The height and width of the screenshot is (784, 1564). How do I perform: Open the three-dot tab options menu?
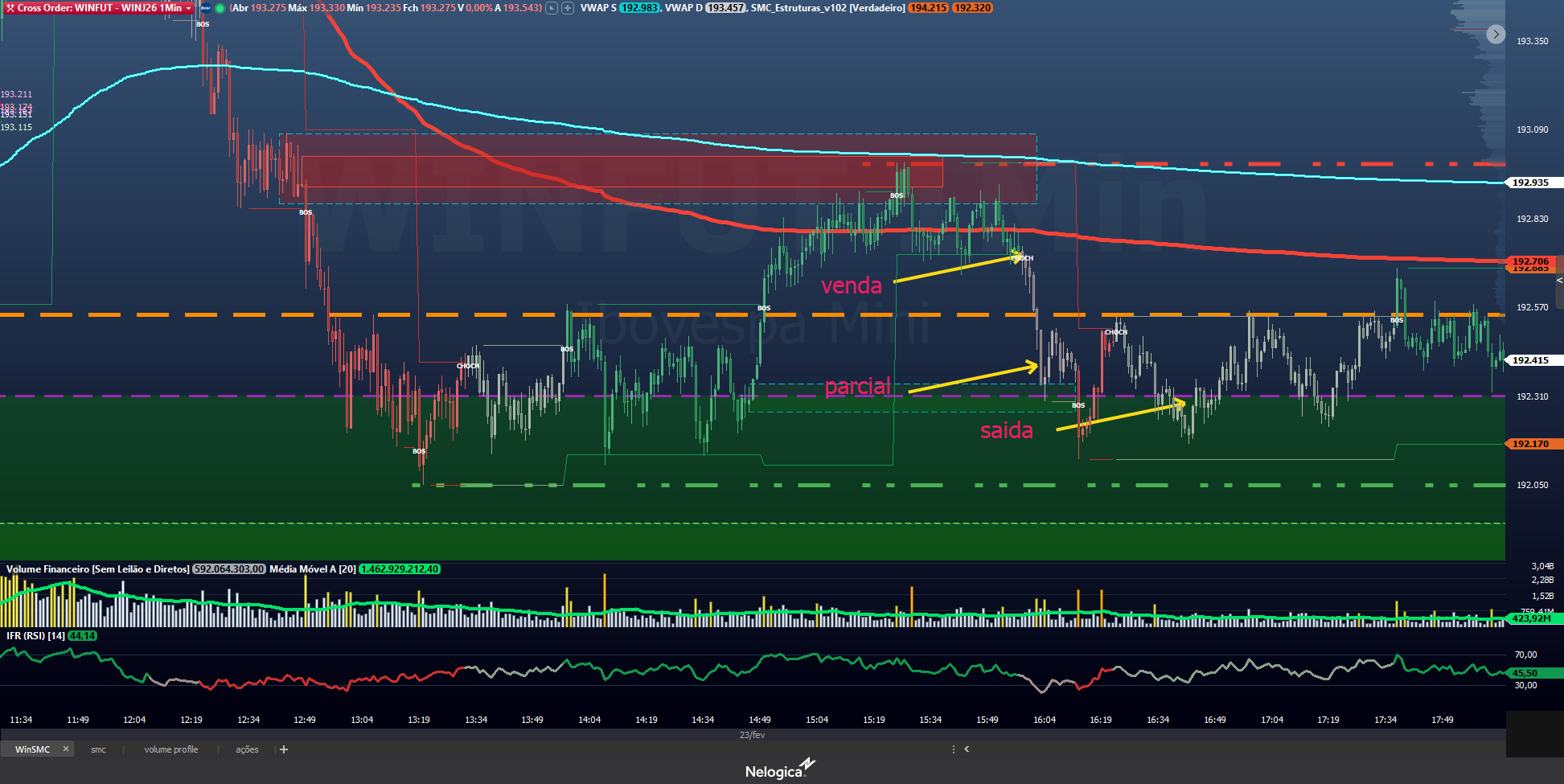[x=954, y=749]
